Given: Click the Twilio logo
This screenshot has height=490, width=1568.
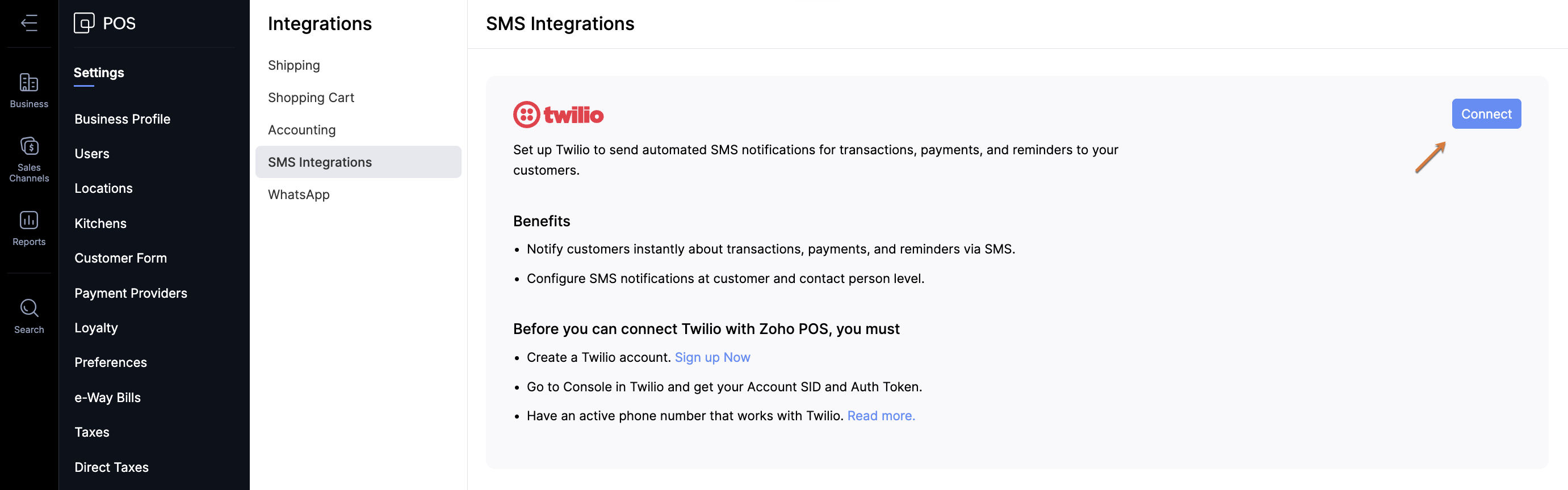Looking at the screenshot, I should (557, 115).
